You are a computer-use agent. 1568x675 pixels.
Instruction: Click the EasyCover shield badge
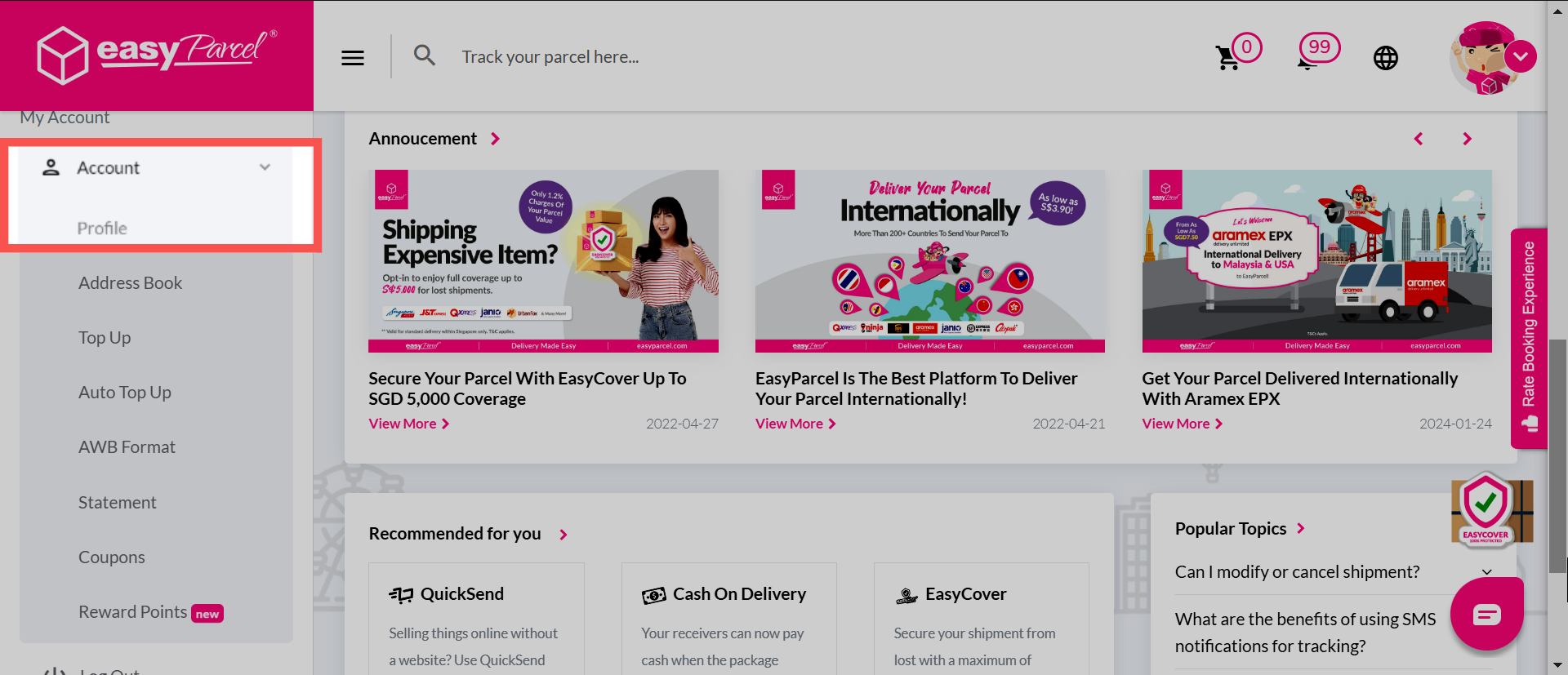click(1487, 510)
